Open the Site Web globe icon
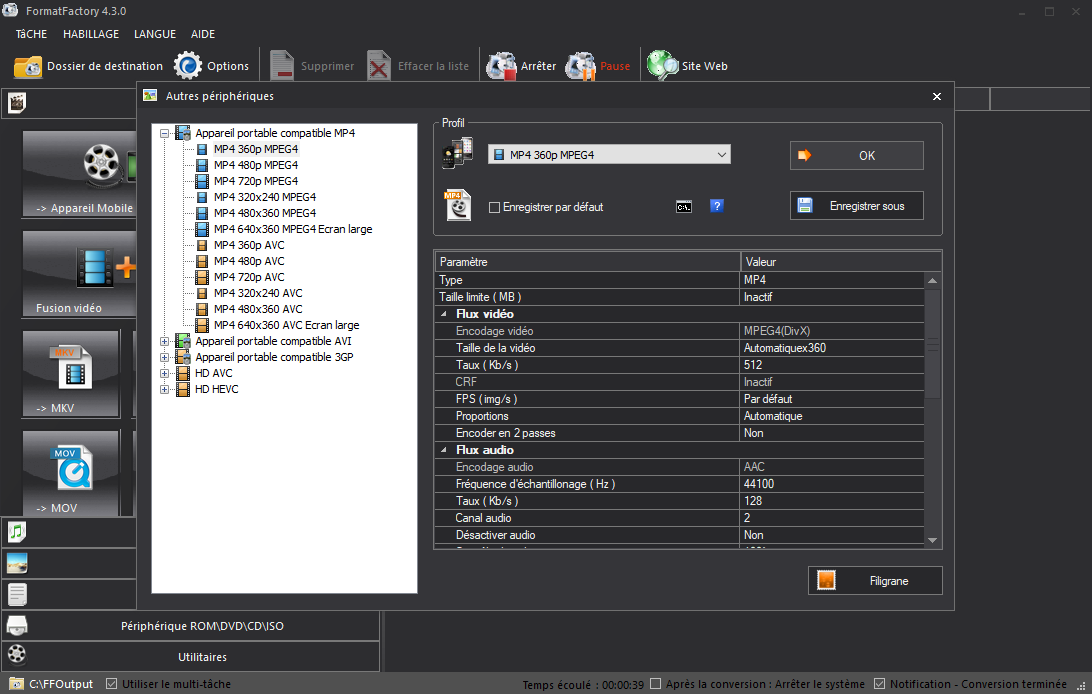 [662, 66]
